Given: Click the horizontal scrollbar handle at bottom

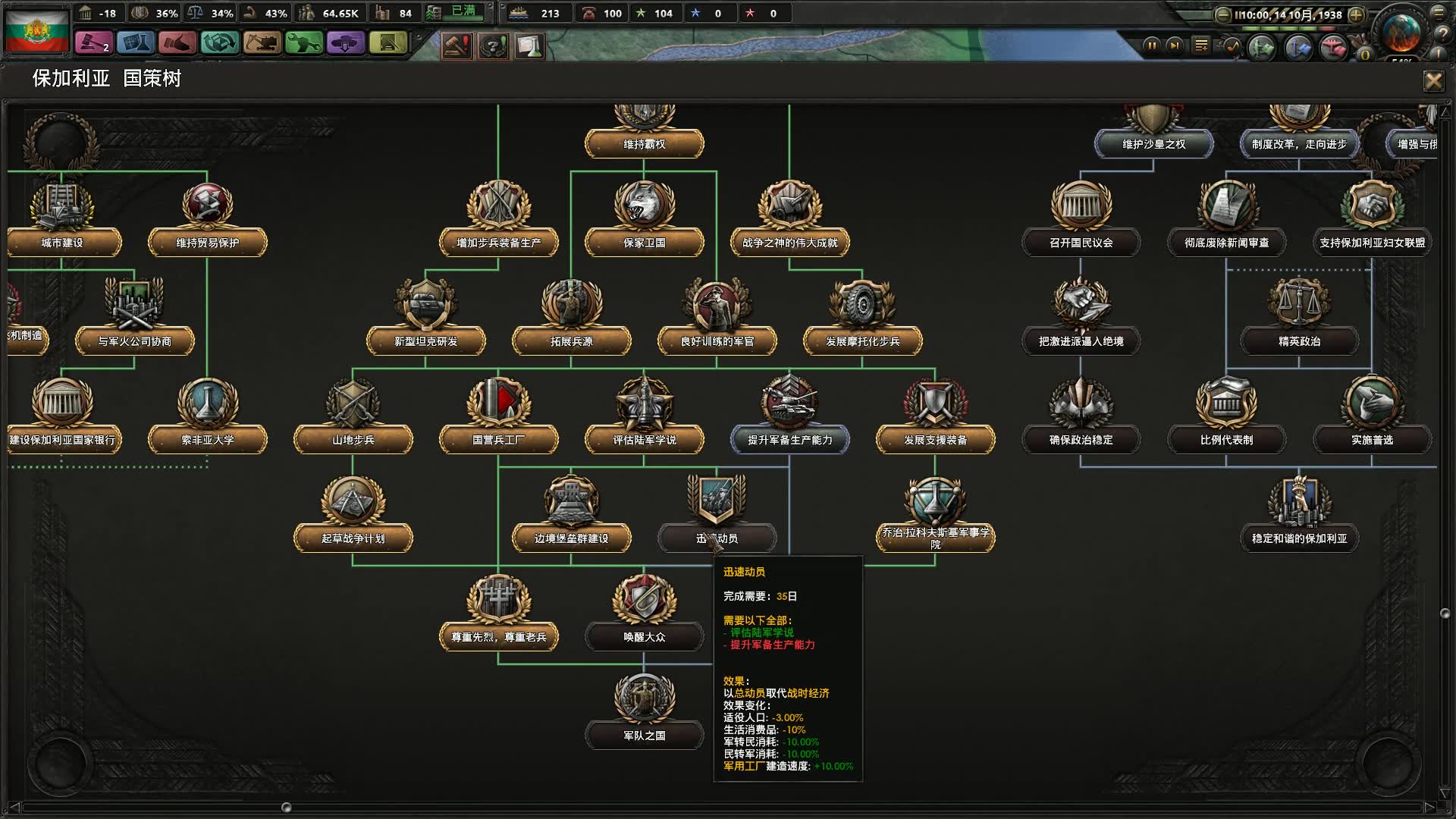Looking at the screenshot, I should [x=287, y=807].
